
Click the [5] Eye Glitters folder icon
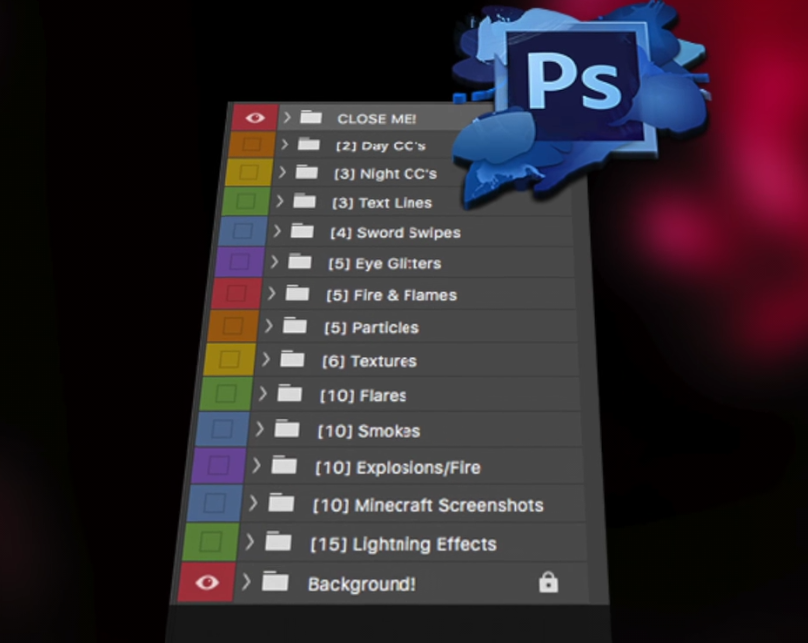click(x=300, y=261)
